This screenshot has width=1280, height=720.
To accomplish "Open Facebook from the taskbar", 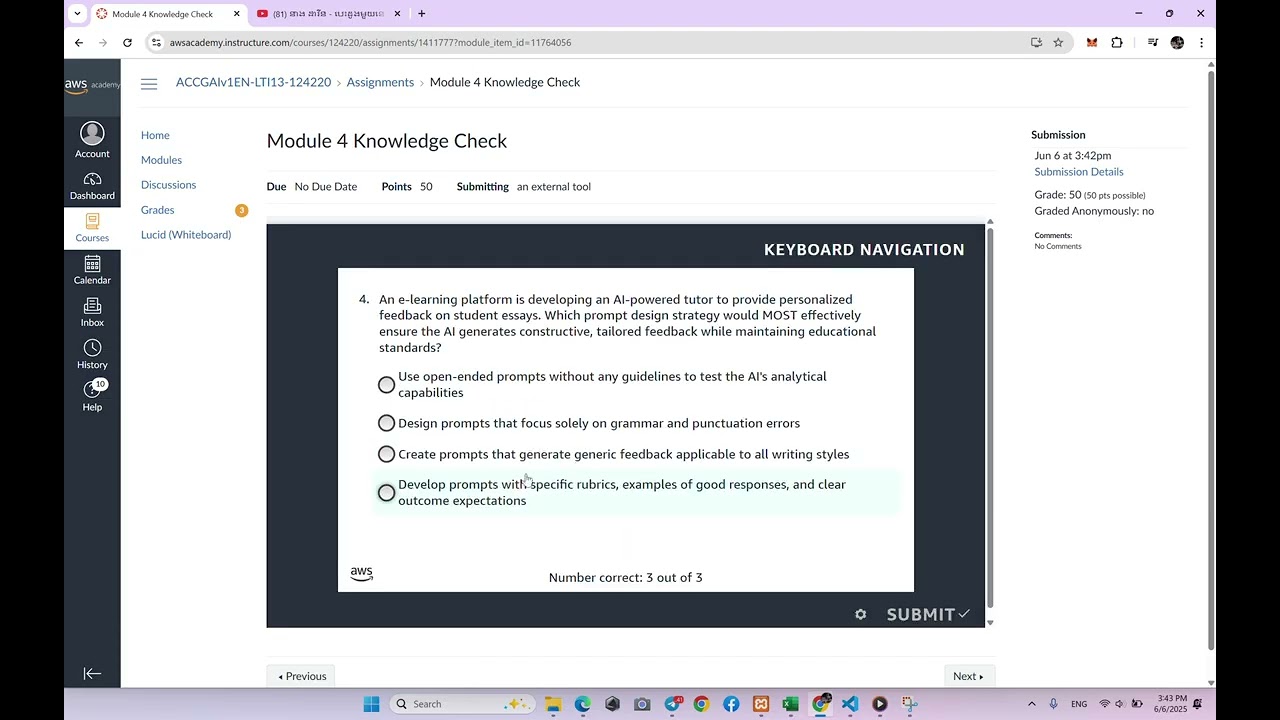I will tap(731, 704).
